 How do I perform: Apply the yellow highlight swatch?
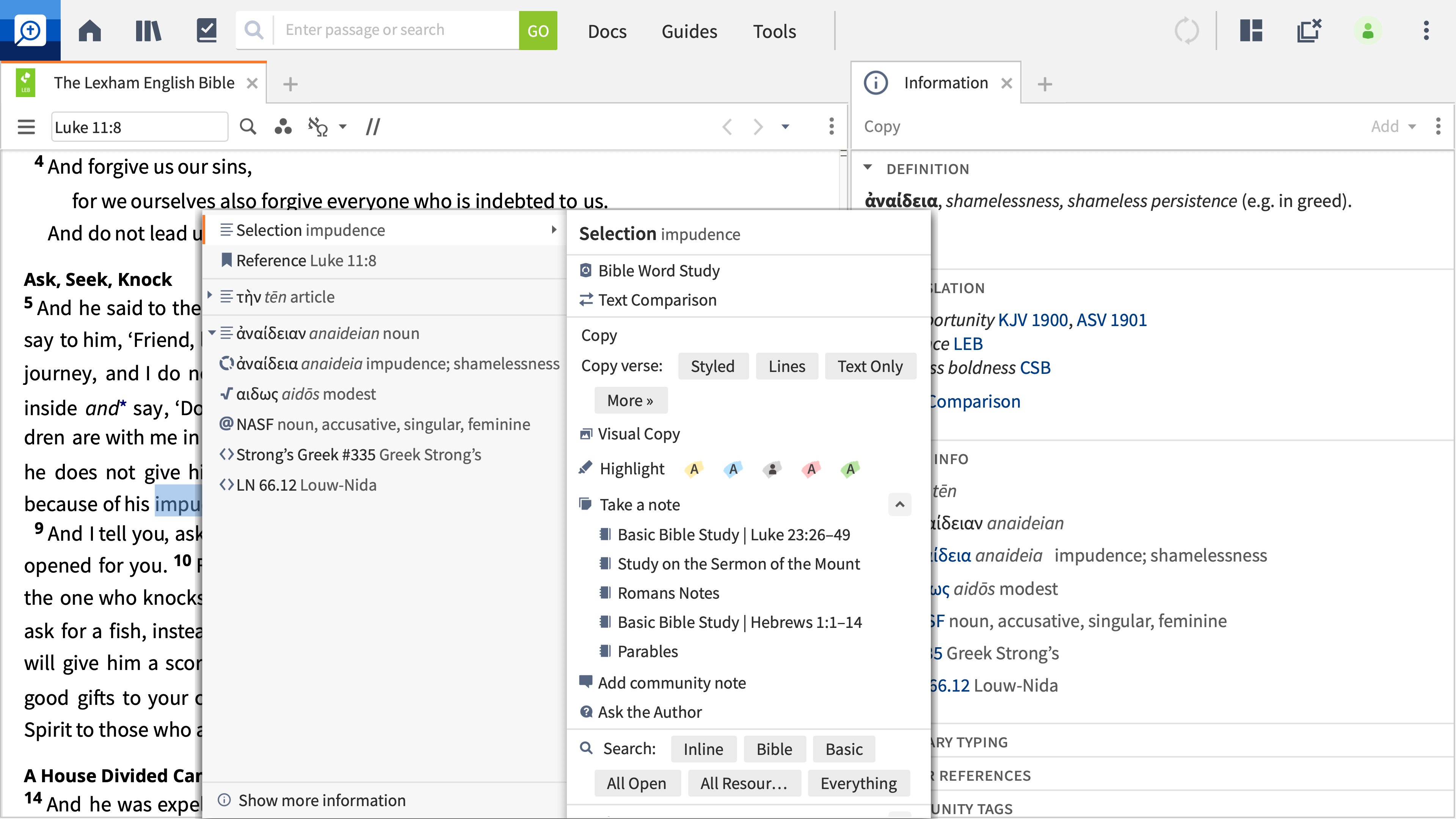point(695,469)
